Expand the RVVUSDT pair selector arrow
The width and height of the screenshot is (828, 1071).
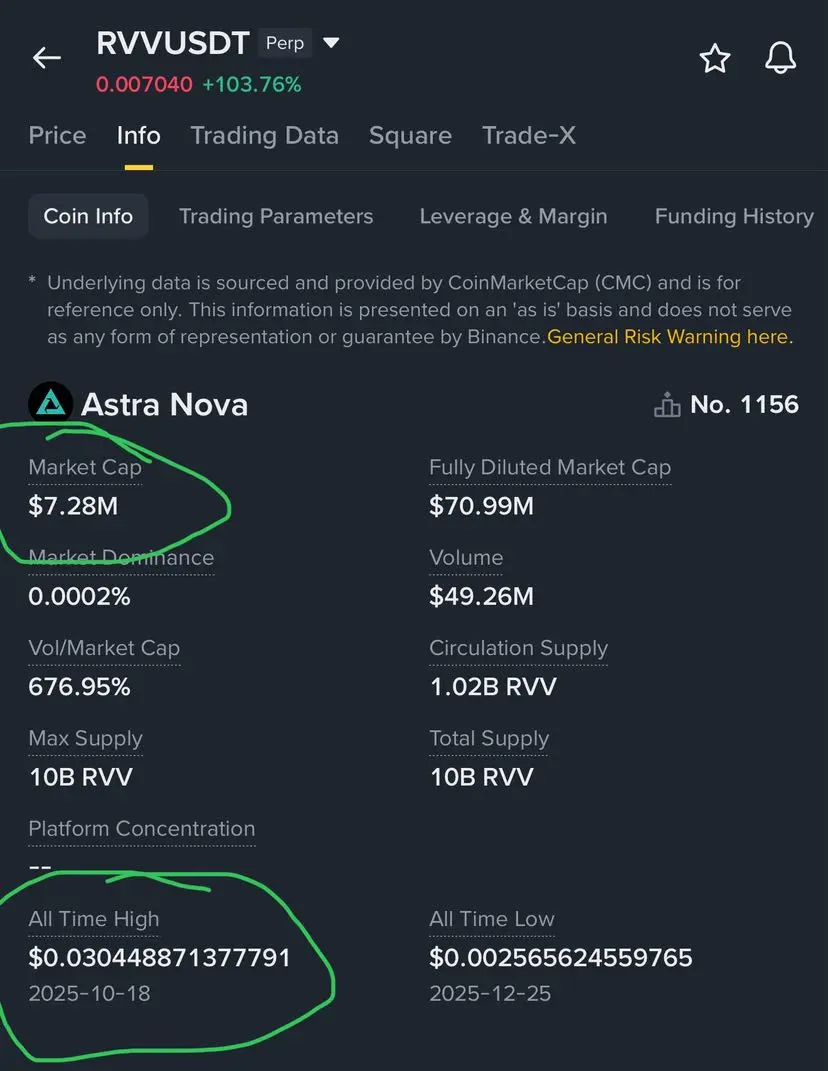click(332, 44)
